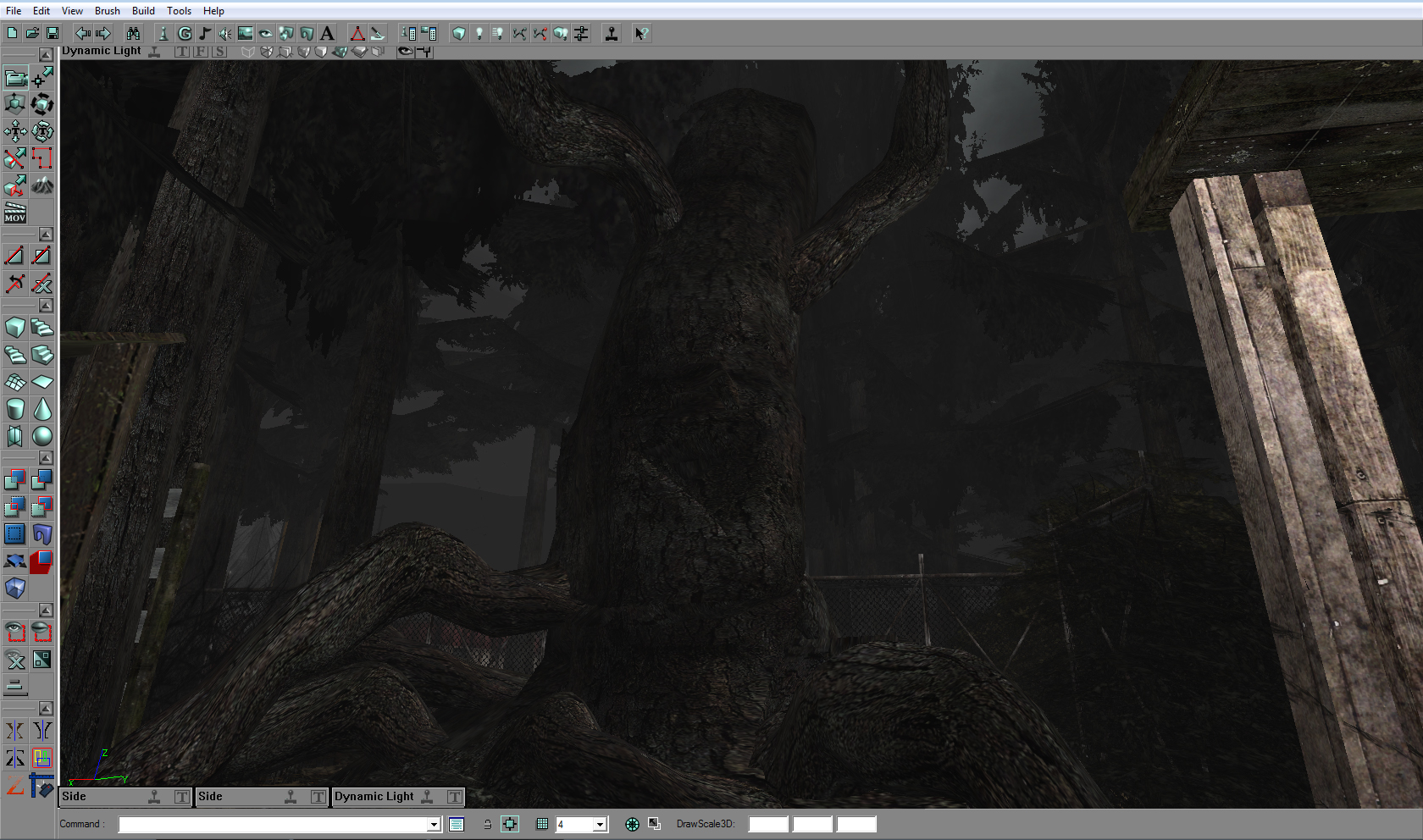Click the first Side viewport label
The image size is (1423, 840).
(75, 797)
